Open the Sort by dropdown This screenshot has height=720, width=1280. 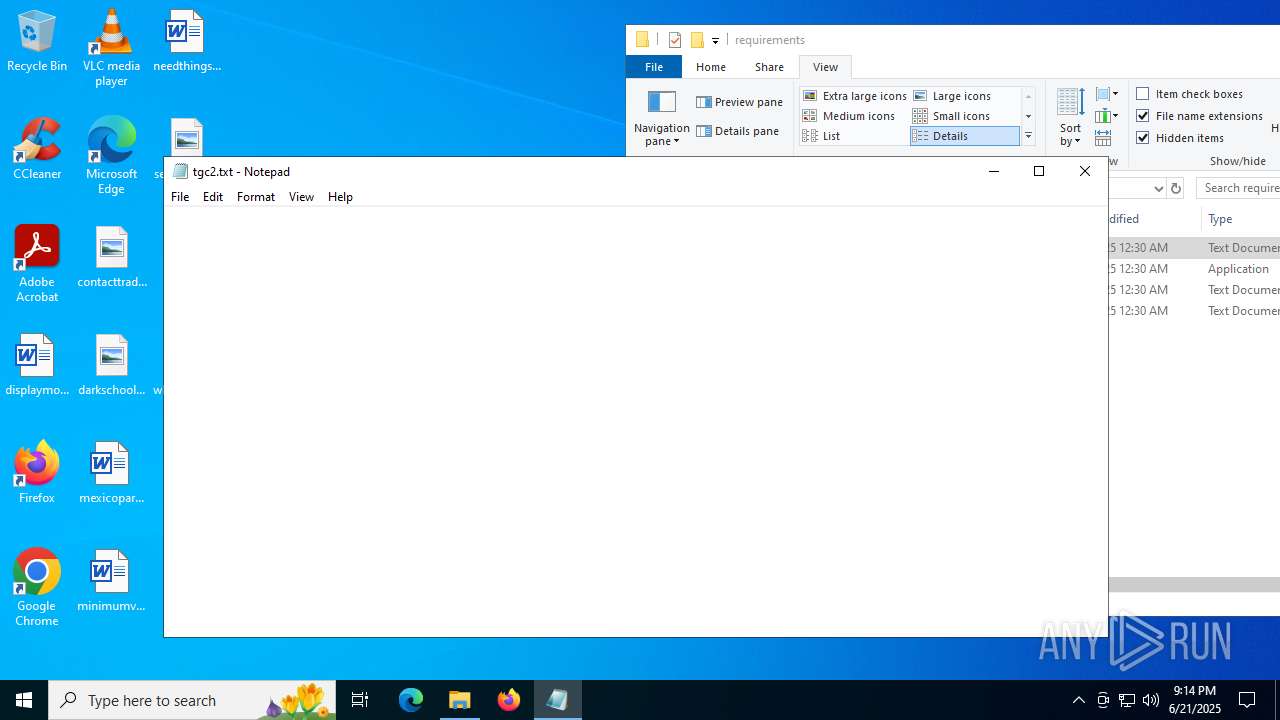coord(1070,117)
